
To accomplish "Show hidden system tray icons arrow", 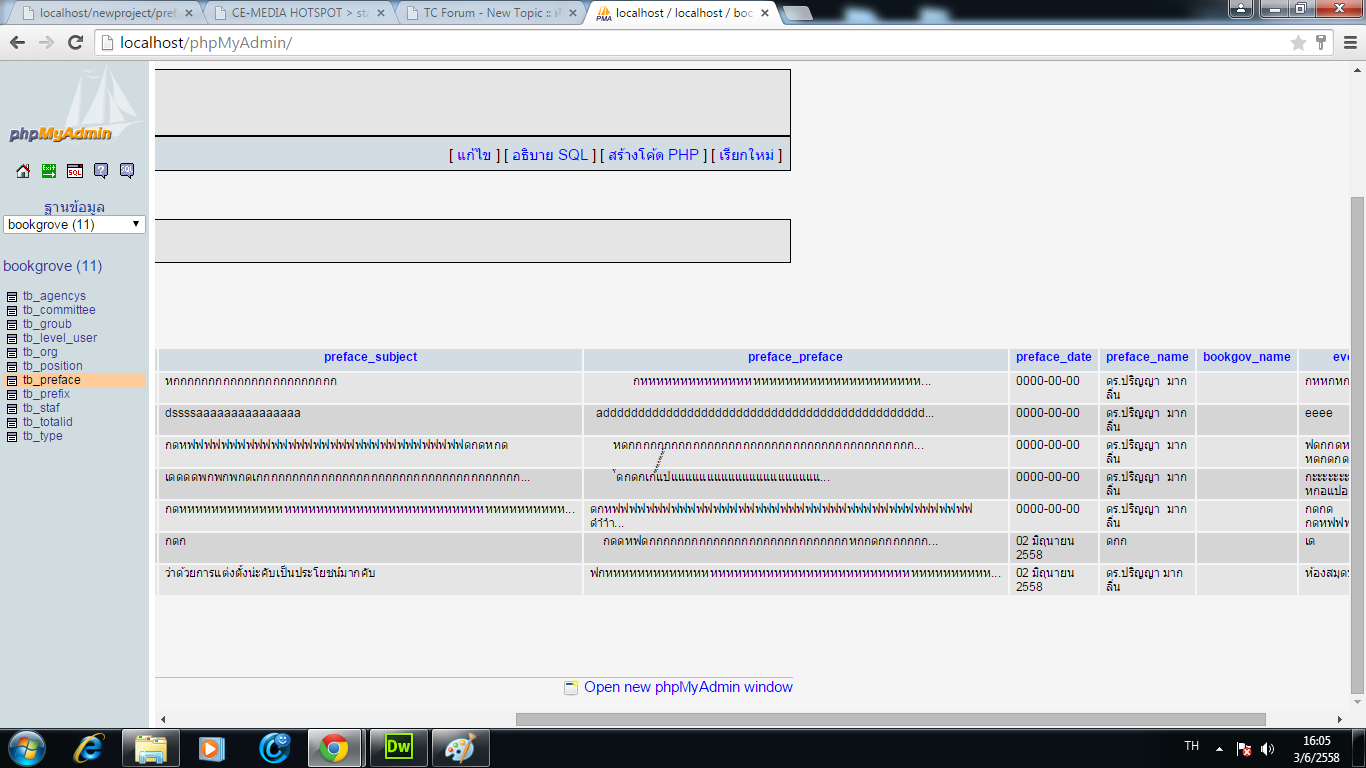I will tap(1219, 748).
